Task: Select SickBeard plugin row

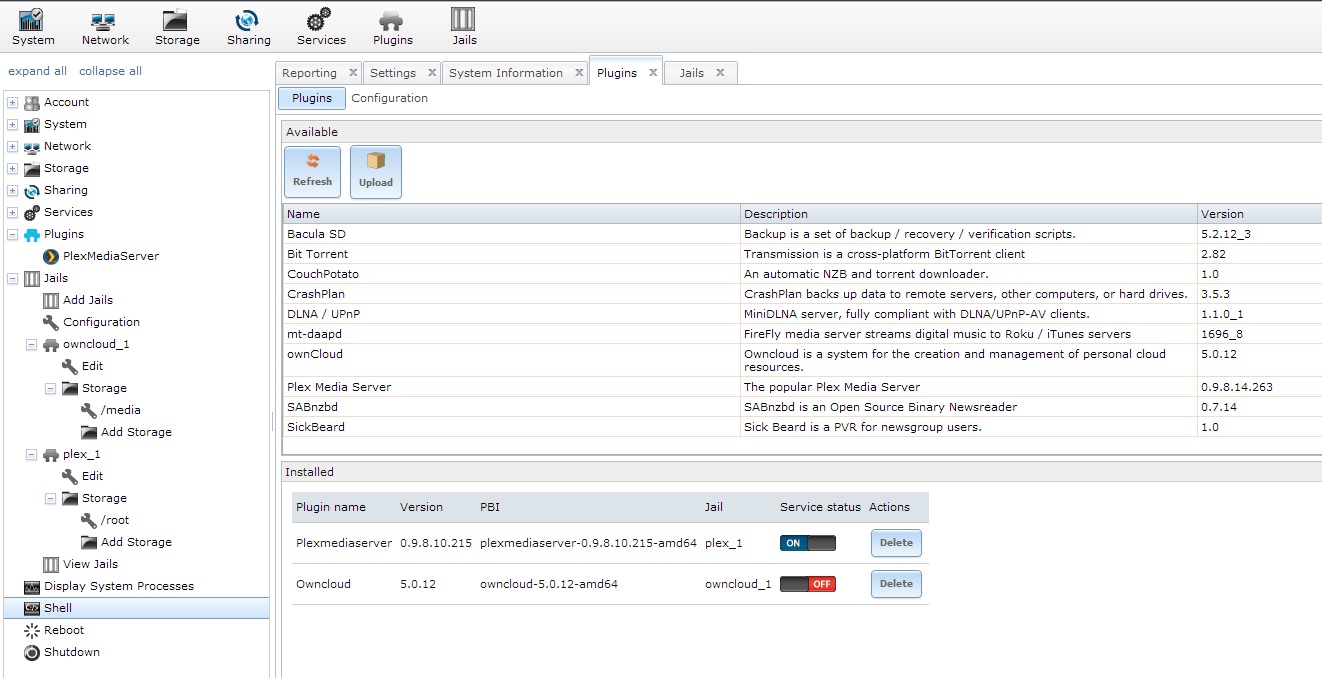Action: [802, 427]
